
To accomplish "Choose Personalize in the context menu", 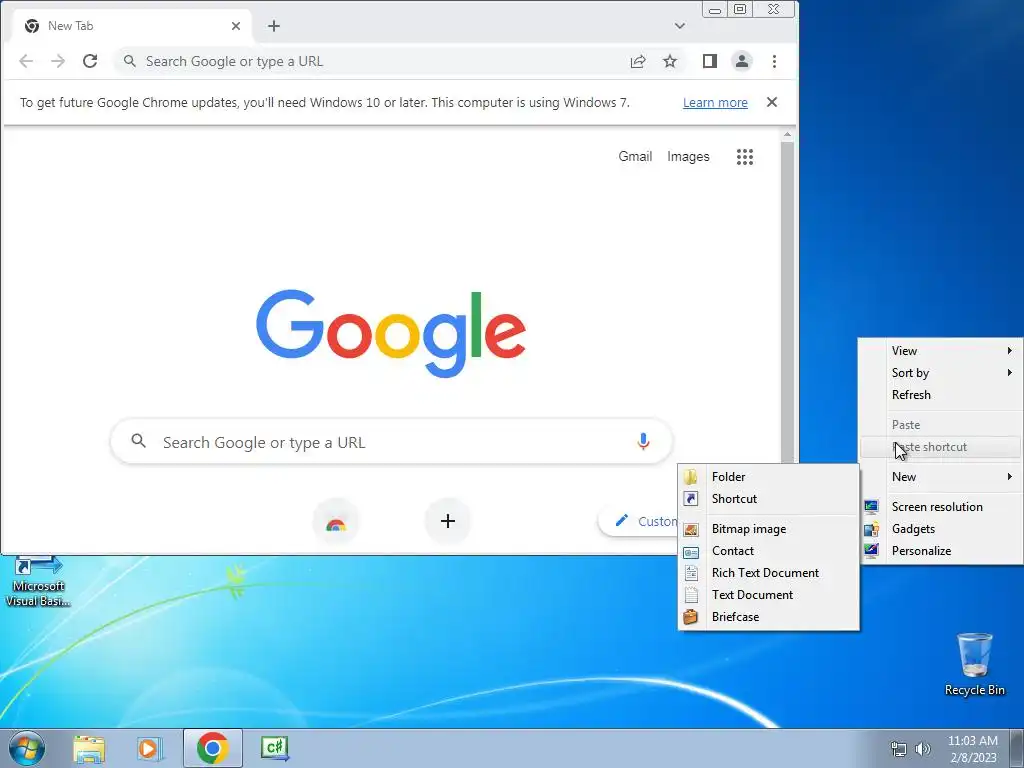I will coord(940,551).
